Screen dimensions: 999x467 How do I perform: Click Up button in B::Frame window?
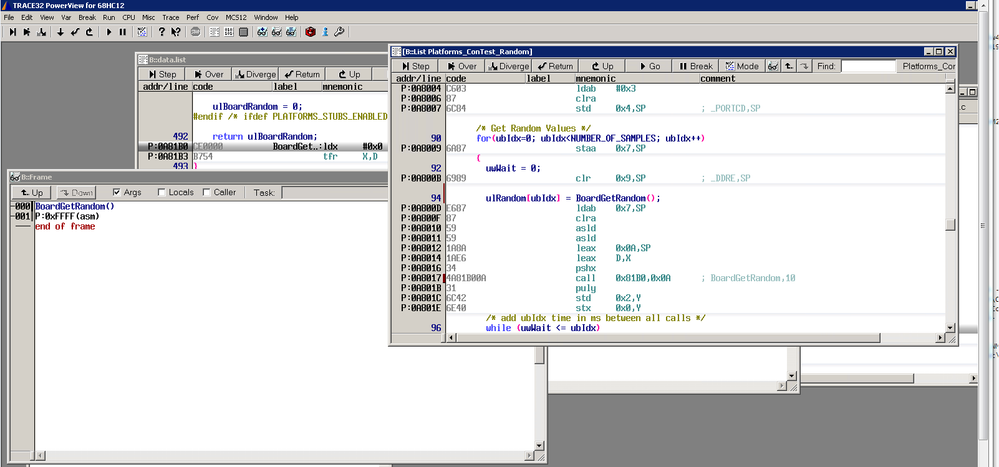(x=32, y=192)
